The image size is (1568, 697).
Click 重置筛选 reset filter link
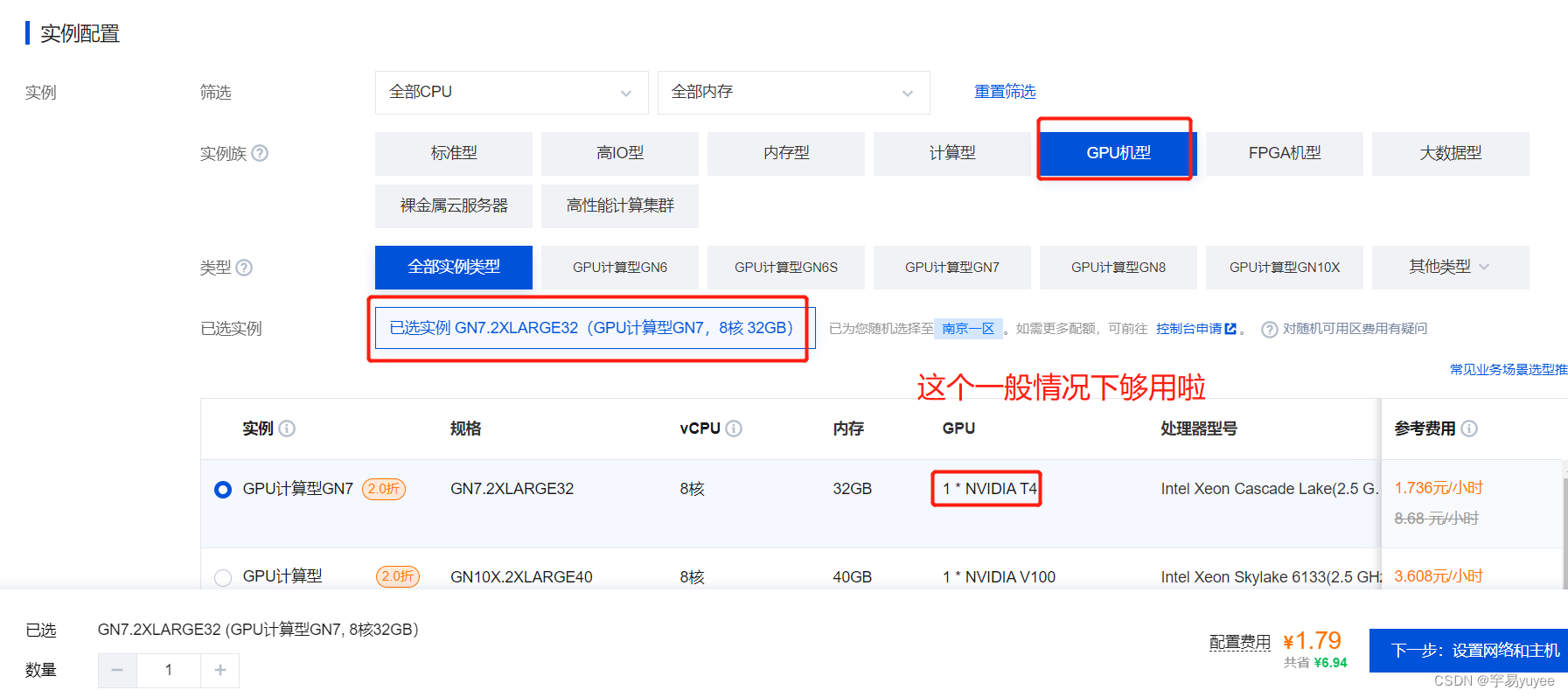(1005, 92)
